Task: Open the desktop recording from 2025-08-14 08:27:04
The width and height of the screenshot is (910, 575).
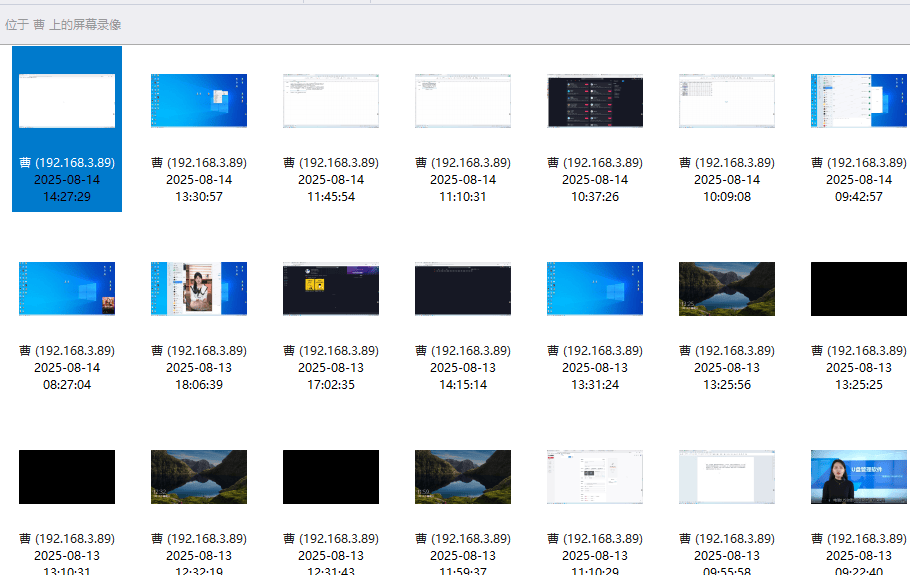Action: point(67,289)
